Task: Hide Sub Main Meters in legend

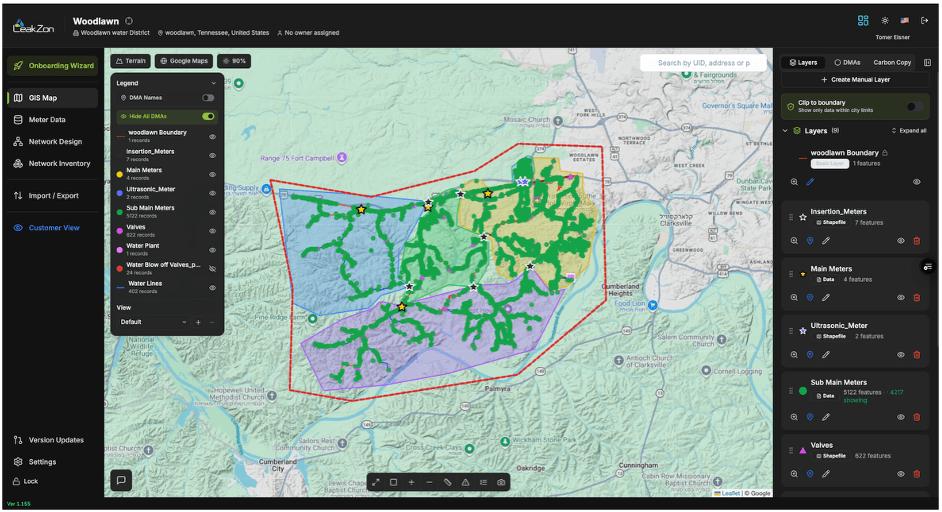Action: click(x=213, y=212)
